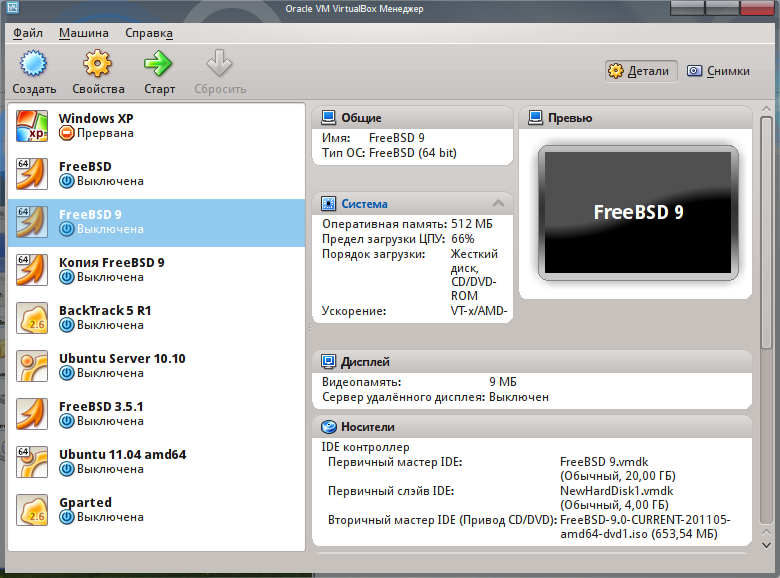Screen dimensions: 780x578
Task: Select the FreeBSD 3.5.1 entry
Action: pos(157,414)
